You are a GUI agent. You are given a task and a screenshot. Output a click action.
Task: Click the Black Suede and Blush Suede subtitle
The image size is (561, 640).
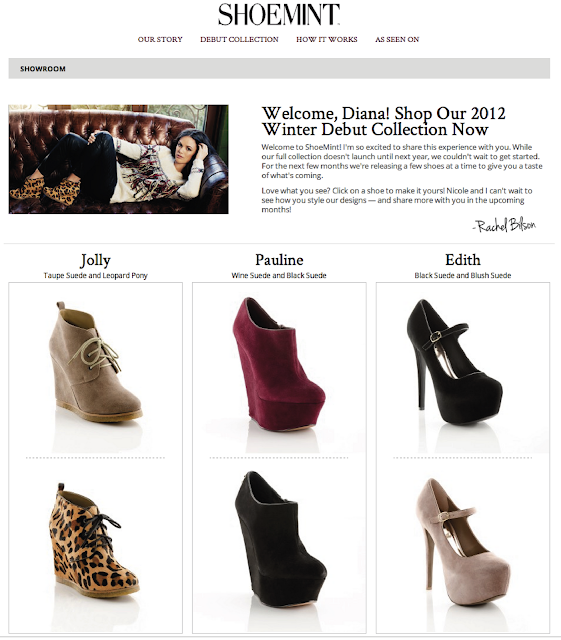463,276
